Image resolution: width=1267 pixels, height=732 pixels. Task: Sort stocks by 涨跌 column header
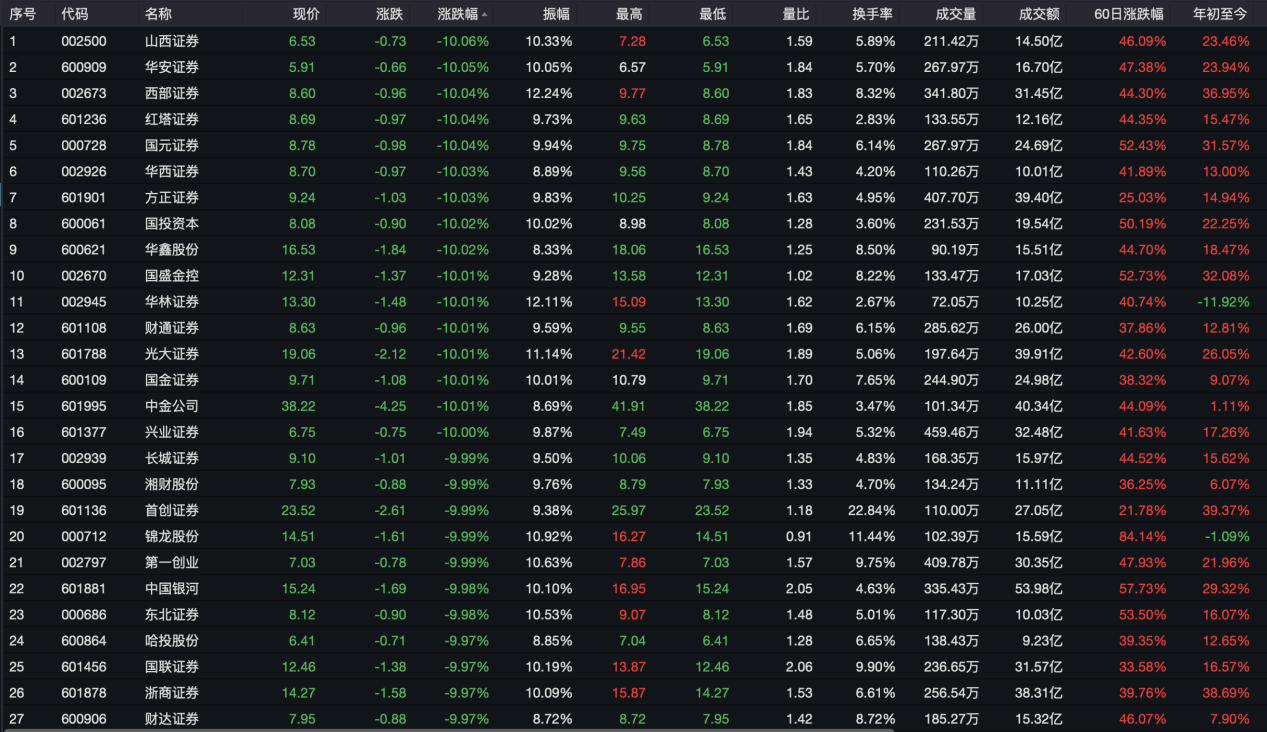point(390,14)
